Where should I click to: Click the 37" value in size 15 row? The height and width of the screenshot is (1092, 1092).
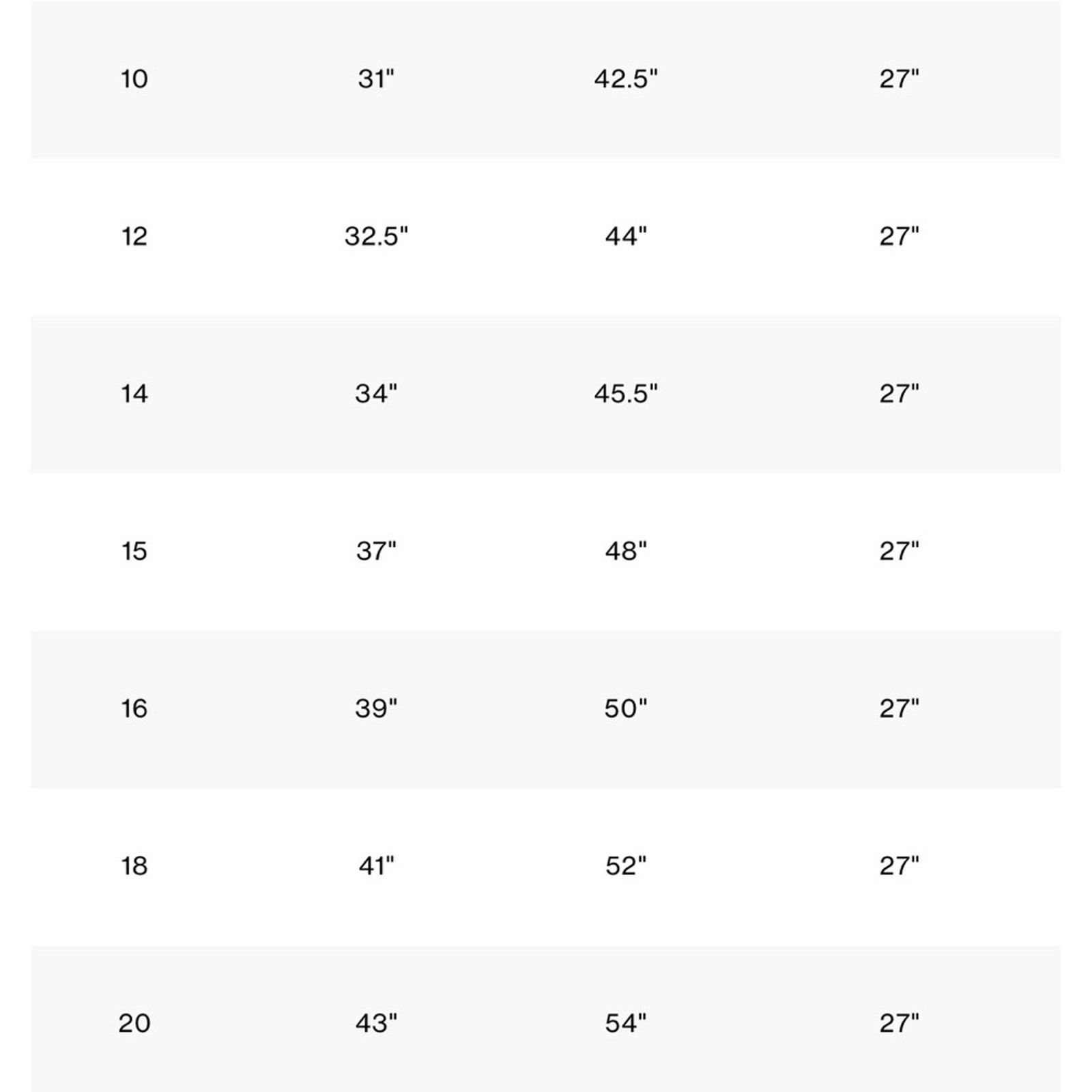click(x=376, y=551)
